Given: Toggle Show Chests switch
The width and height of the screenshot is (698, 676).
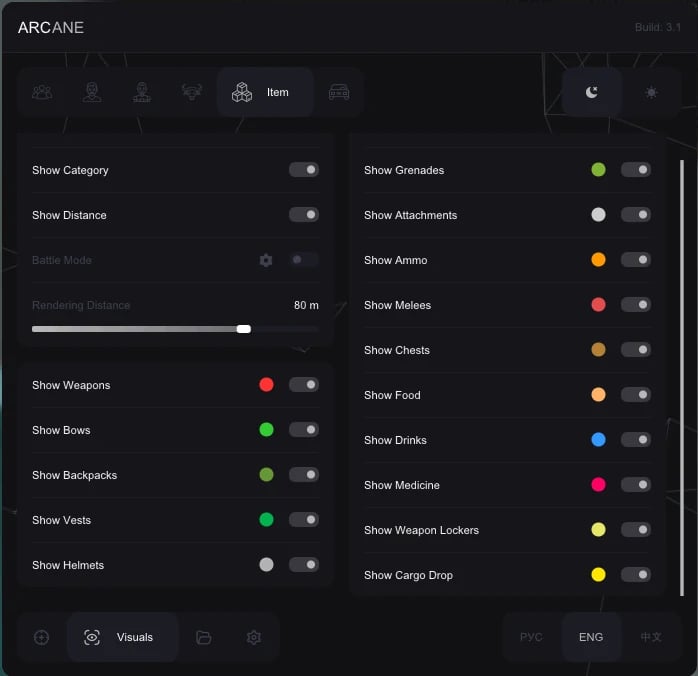Looking at the screenshot, I should click(x=636, y=349).
